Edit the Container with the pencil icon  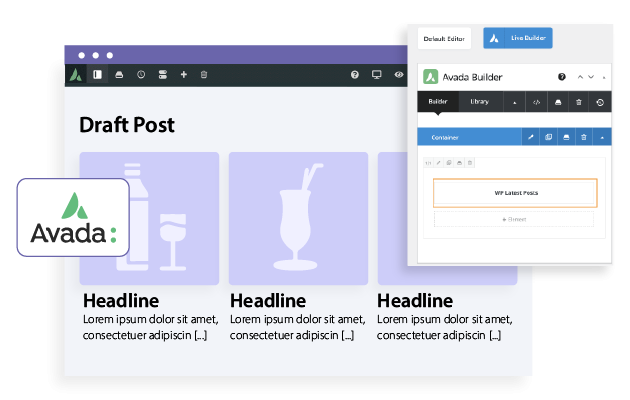click(531, 137)
